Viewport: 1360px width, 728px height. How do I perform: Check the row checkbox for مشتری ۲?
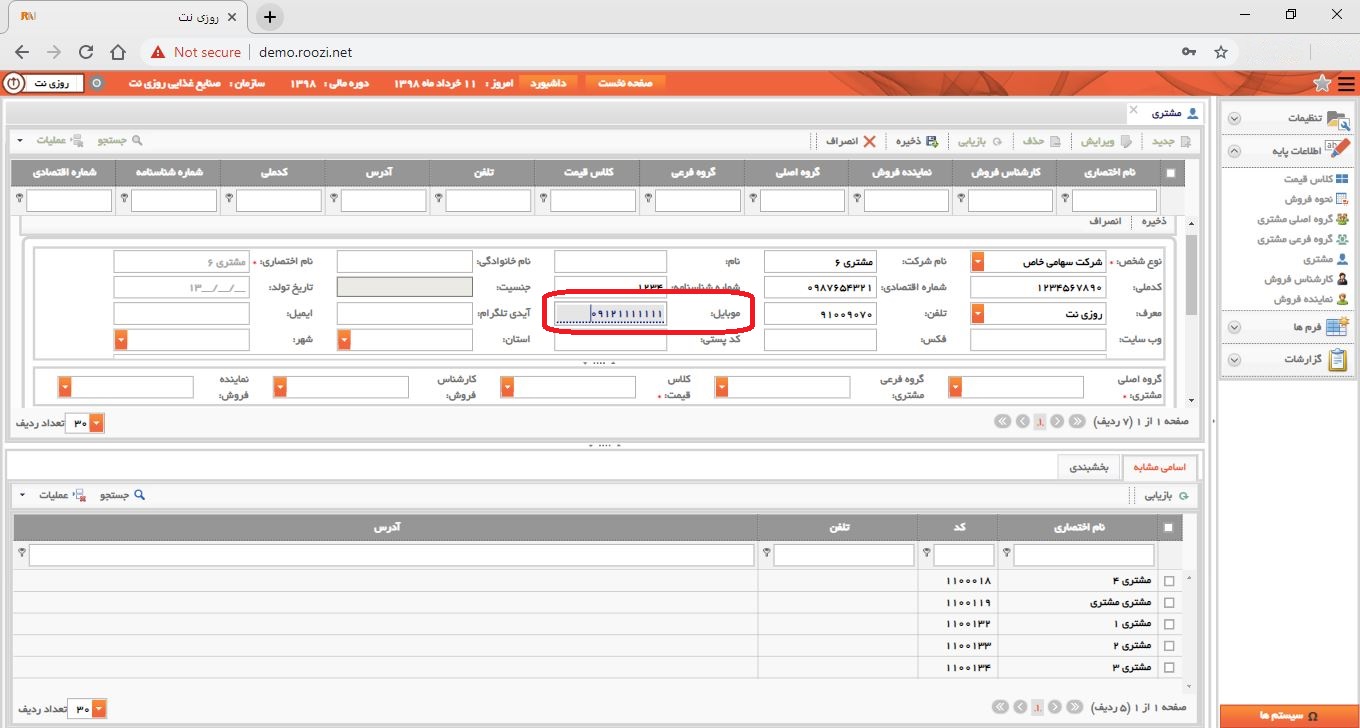coord(1170,646)
